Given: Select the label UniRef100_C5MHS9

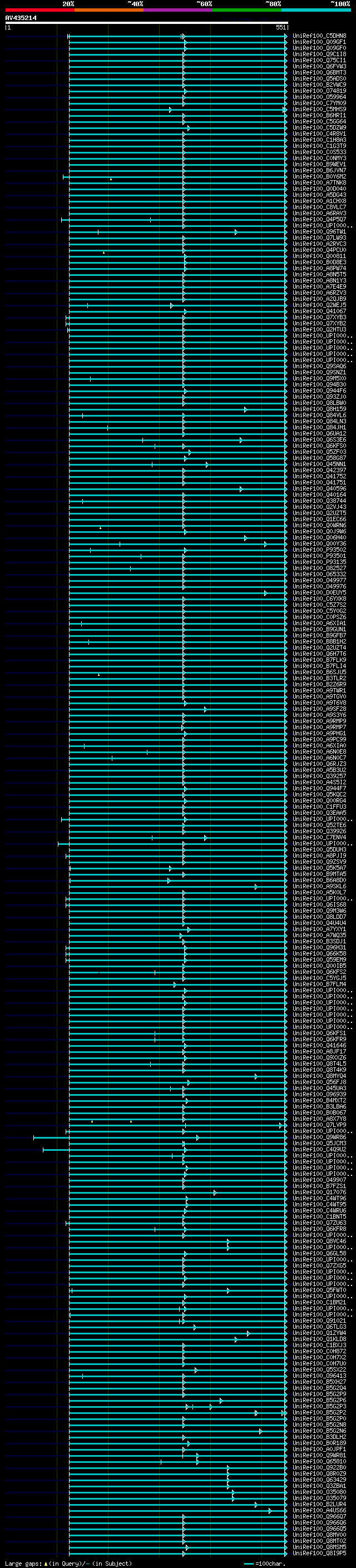Looking at the screenshot, I should click(x=319, y=109).
